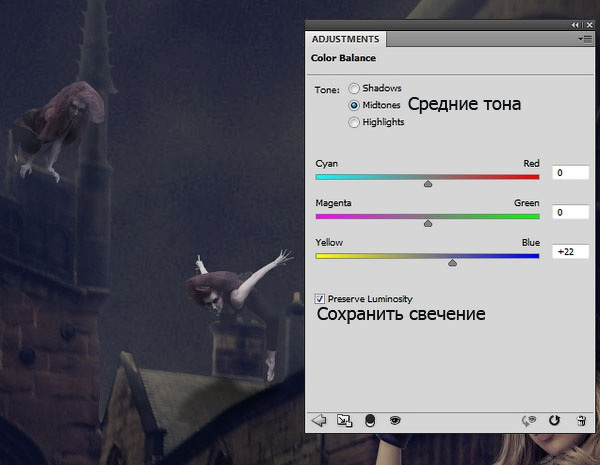
Task: Collapse Adjustments panel with double-arrow icon
Action: 575,25
